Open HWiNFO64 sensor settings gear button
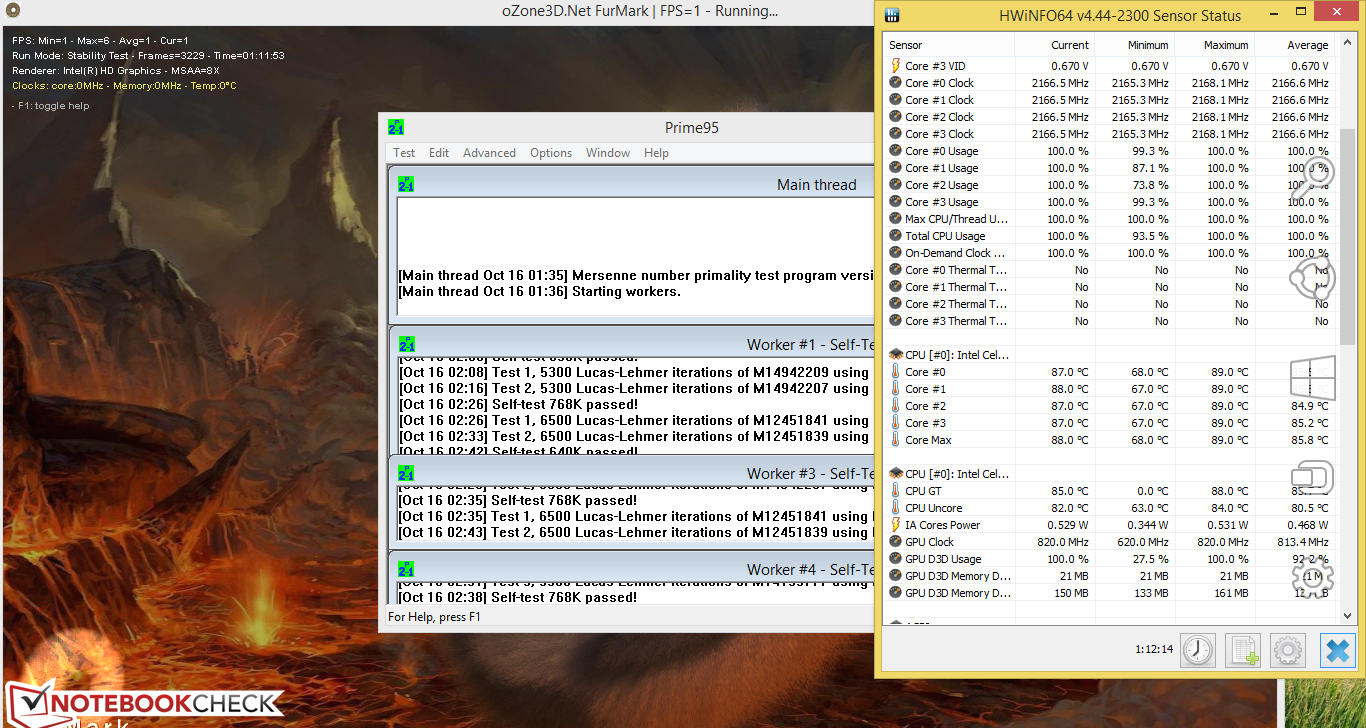The width and height of the screenshot is (1366, 728). (x=1288, y=651)
